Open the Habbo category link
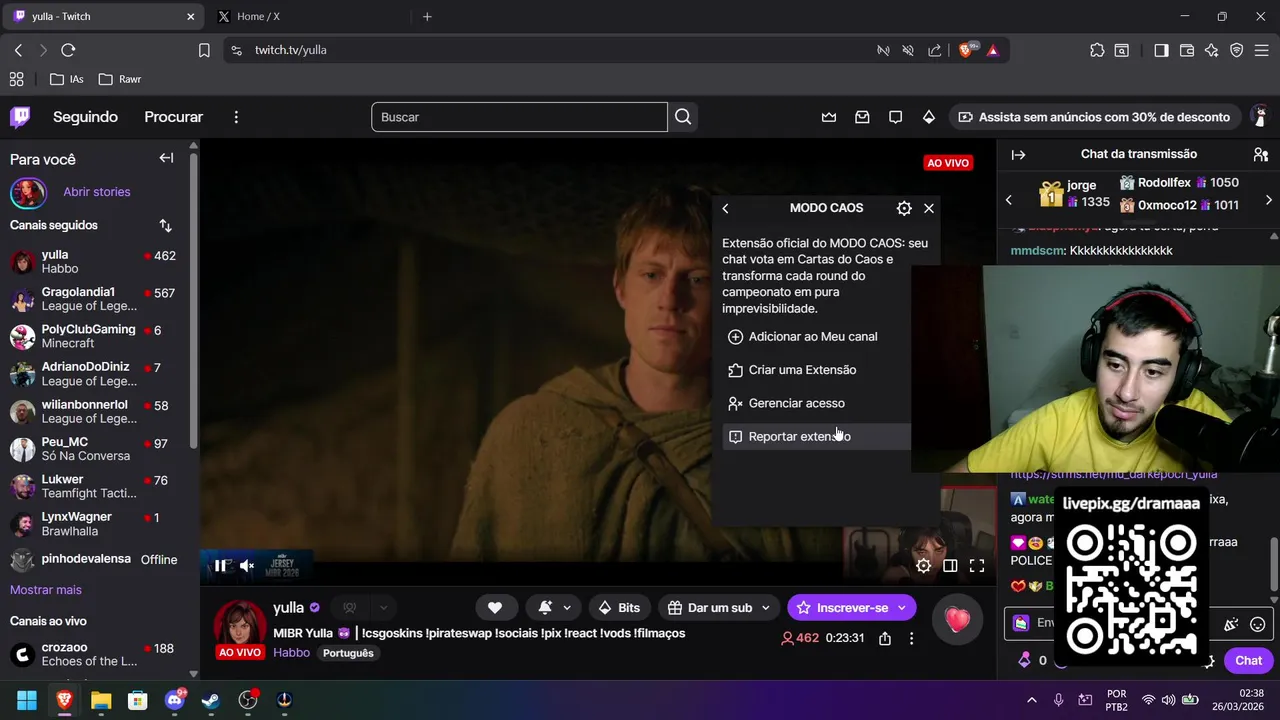This screenshot has height=720, width=1280. click(291, 653)
